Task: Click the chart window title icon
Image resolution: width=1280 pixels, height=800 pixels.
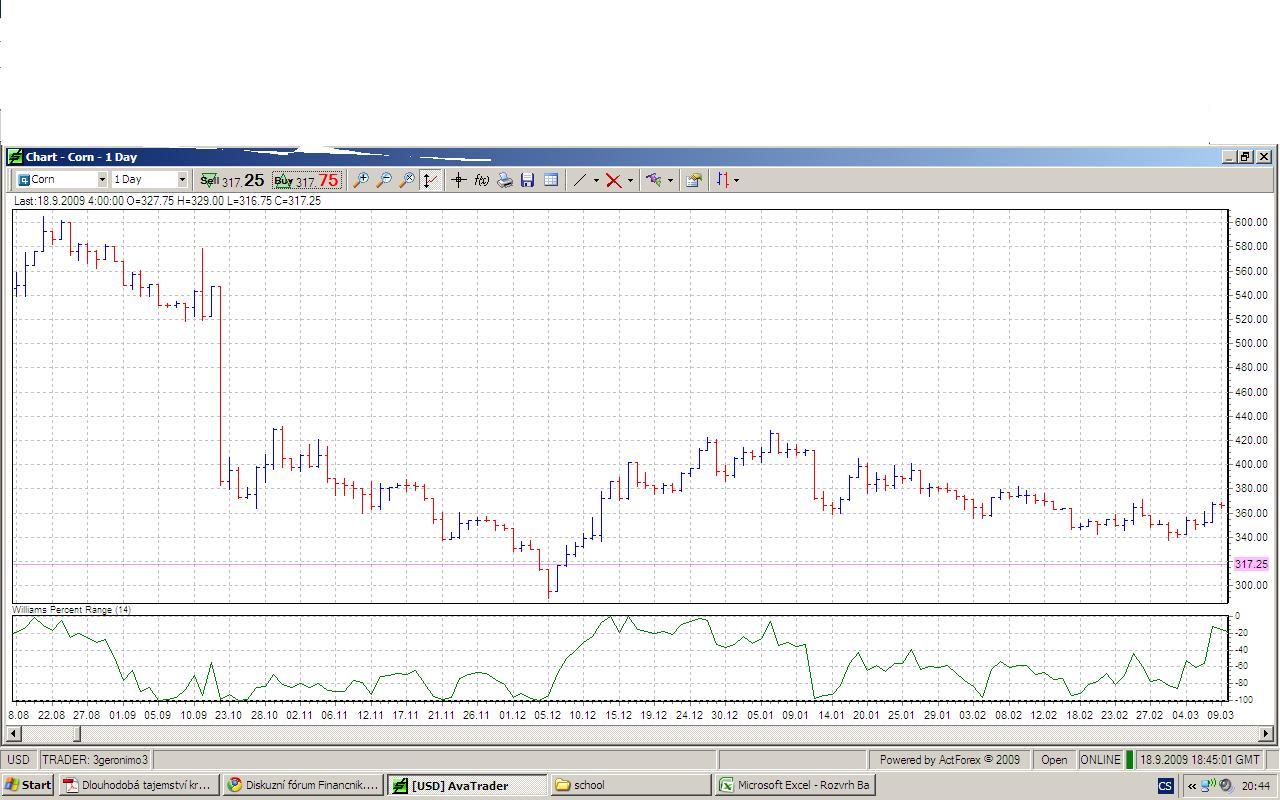Action: pyautogui.click(x=15, y=157)
